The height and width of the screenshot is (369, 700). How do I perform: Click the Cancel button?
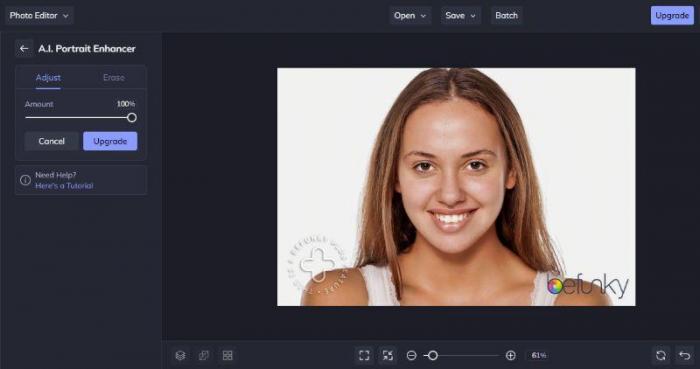(51, 141)
